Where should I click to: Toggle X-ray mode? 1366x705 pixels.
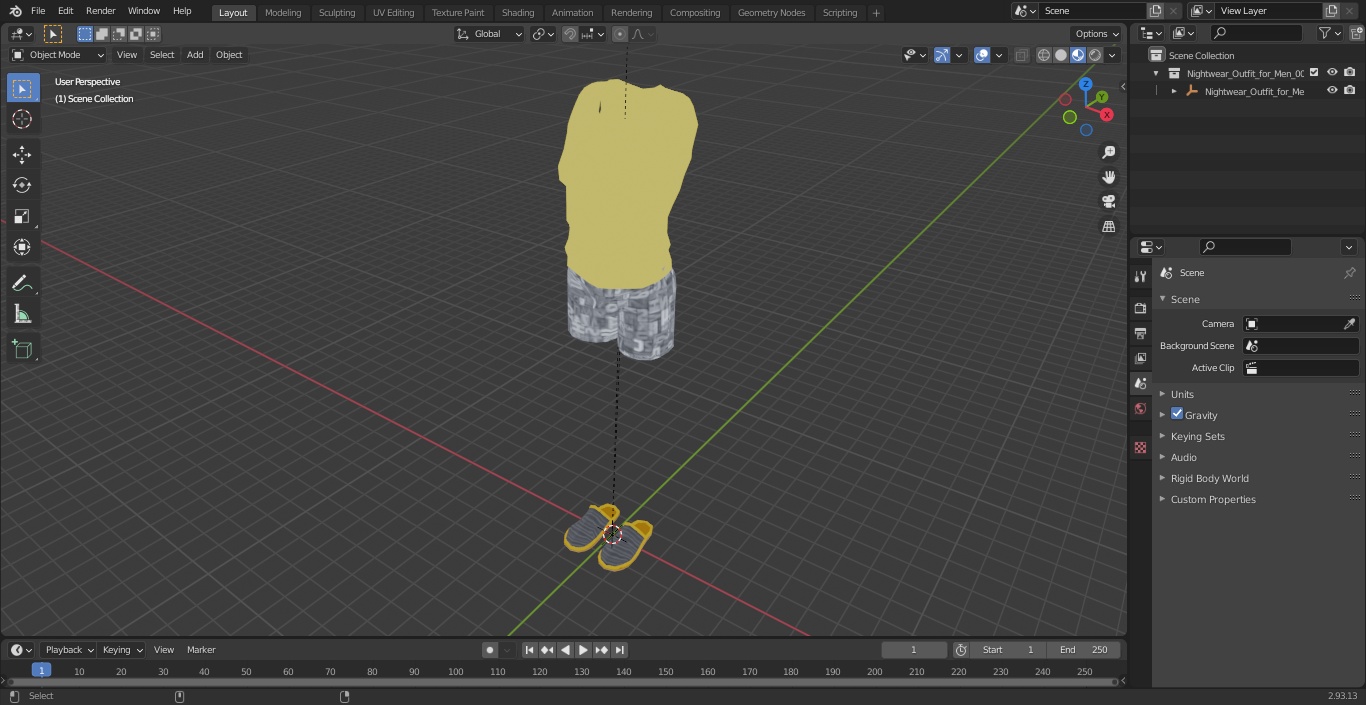1021,55
